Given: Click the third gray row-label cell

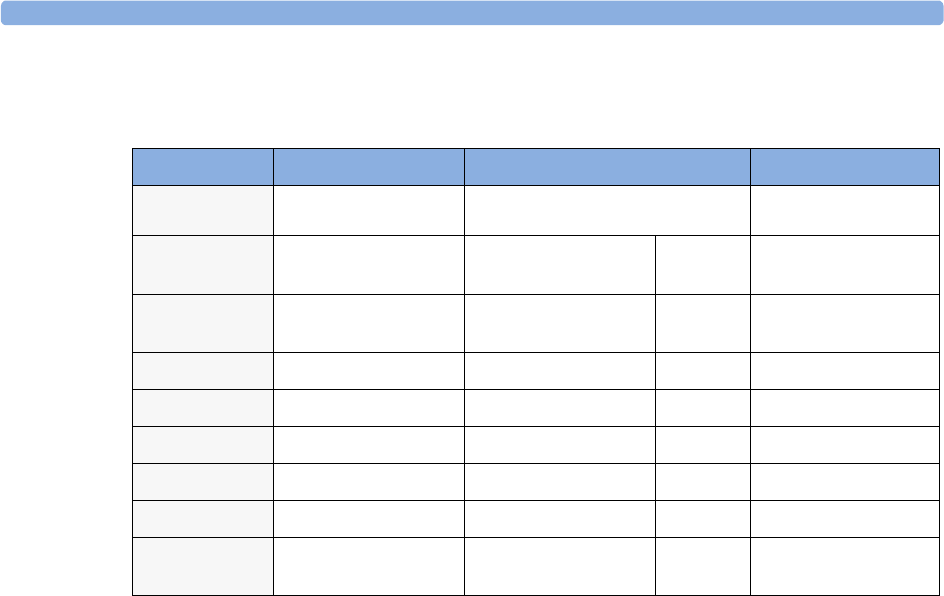Looking at the screenshot, I should tap(203, 323).
